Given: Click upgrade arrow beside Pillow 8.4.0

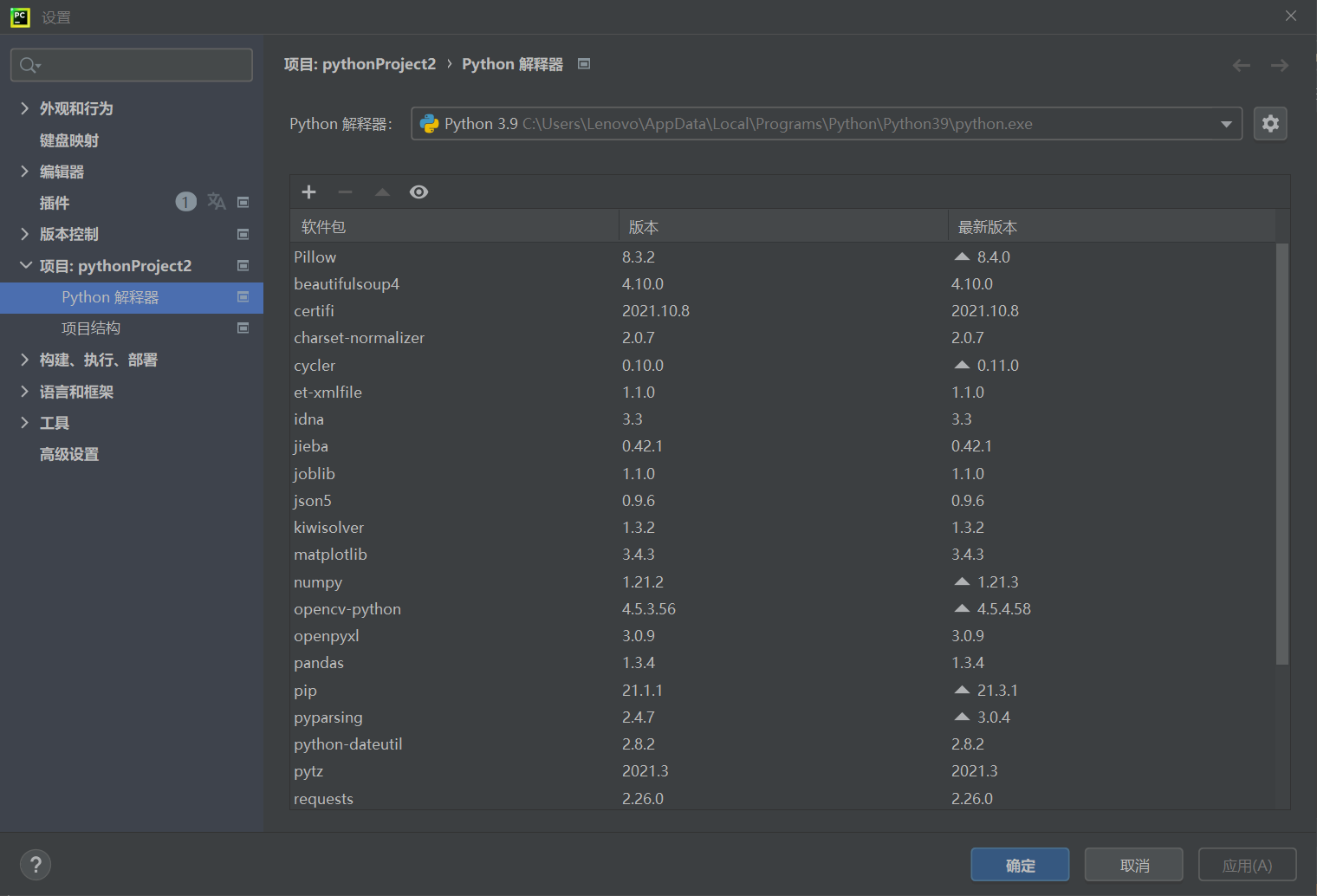Looking at the screenshot, I should (962, 256).
